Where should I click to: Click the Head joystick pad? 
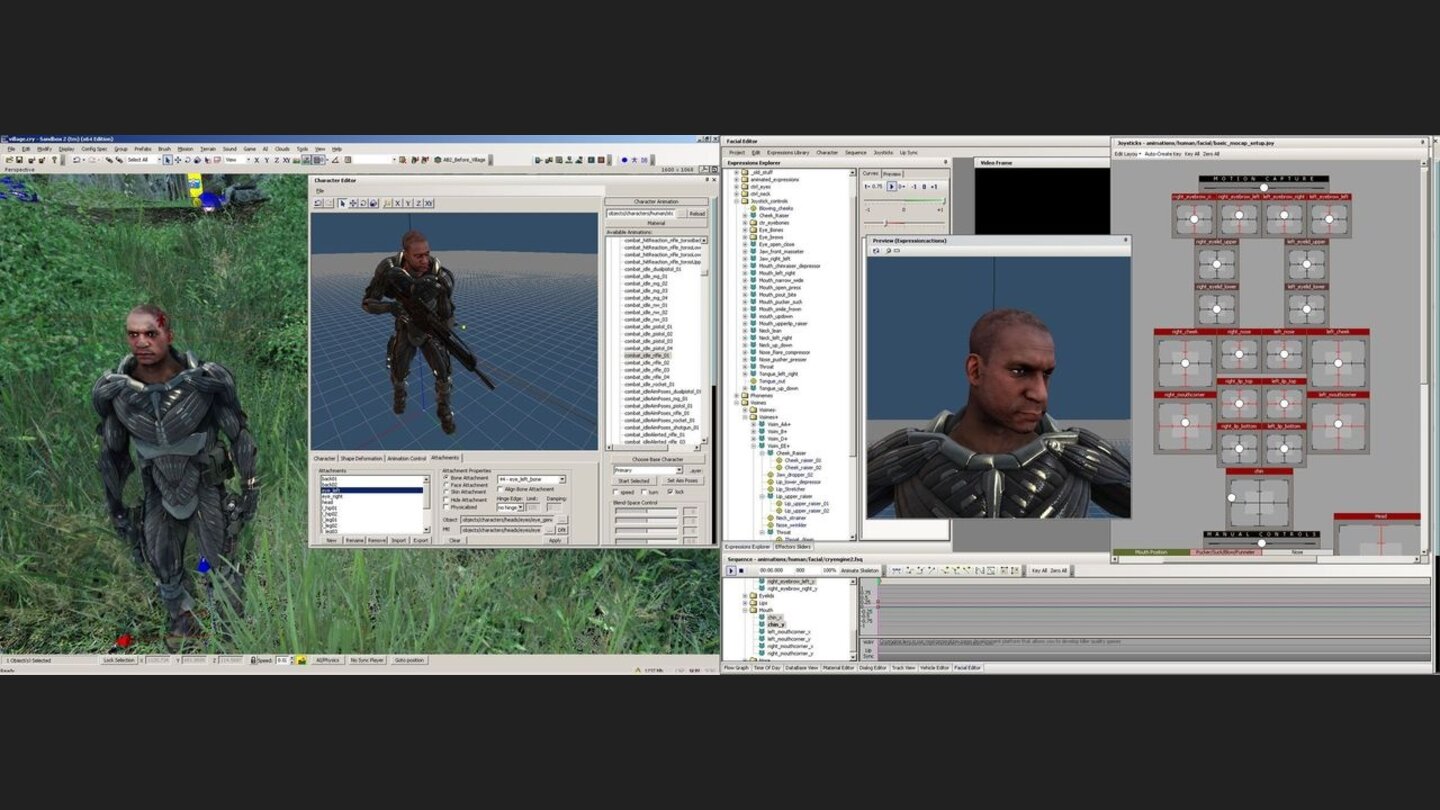[1377, 537]
